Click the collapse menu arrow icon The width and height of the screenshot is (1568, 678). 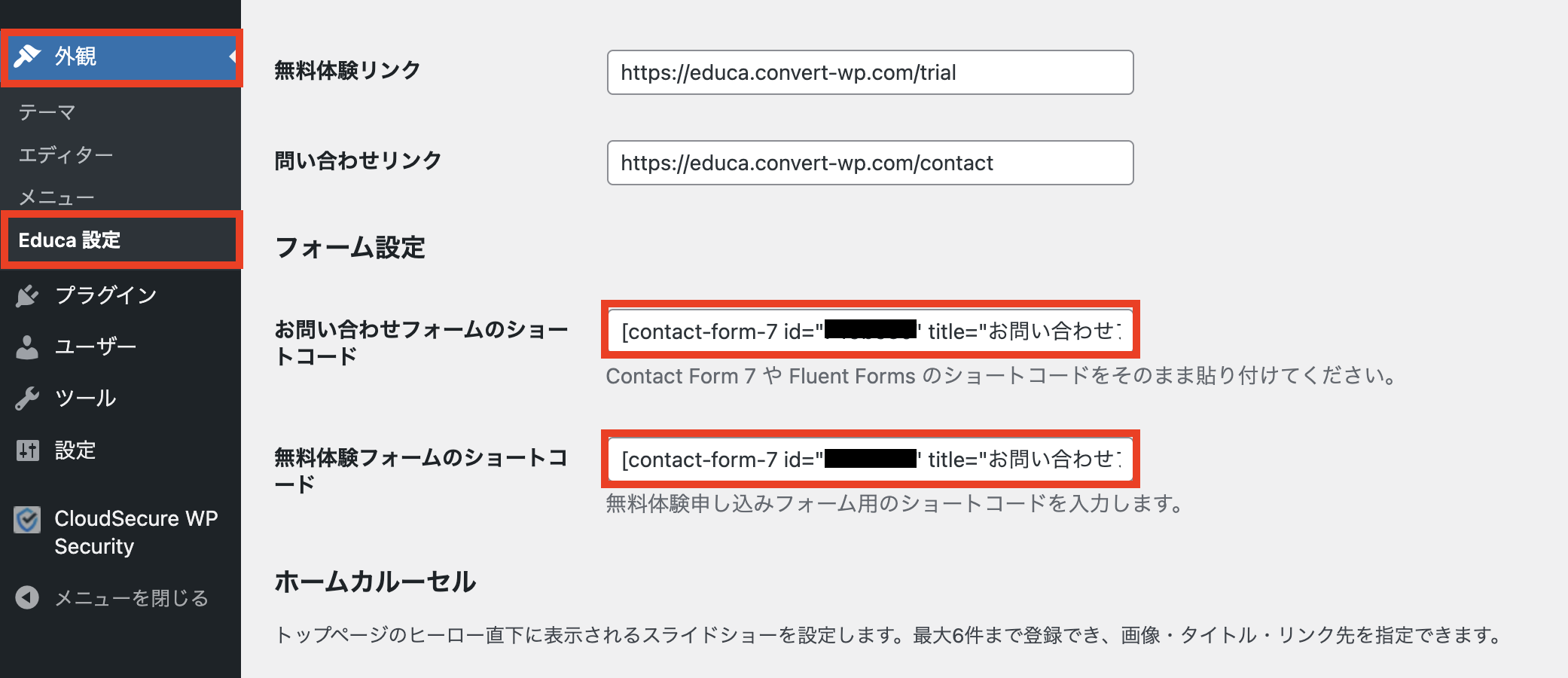click(27, 598)
